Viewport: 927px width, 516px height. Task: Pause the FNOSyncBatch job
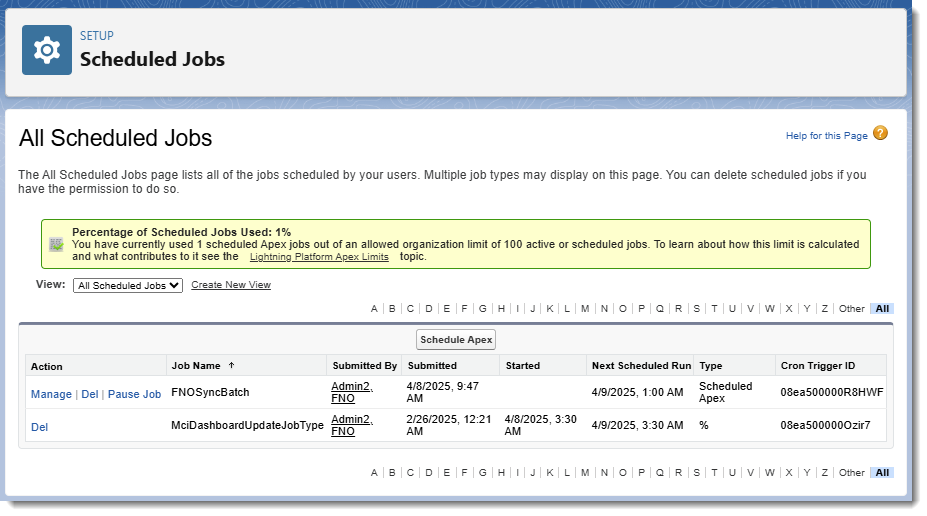click(134, 394)
